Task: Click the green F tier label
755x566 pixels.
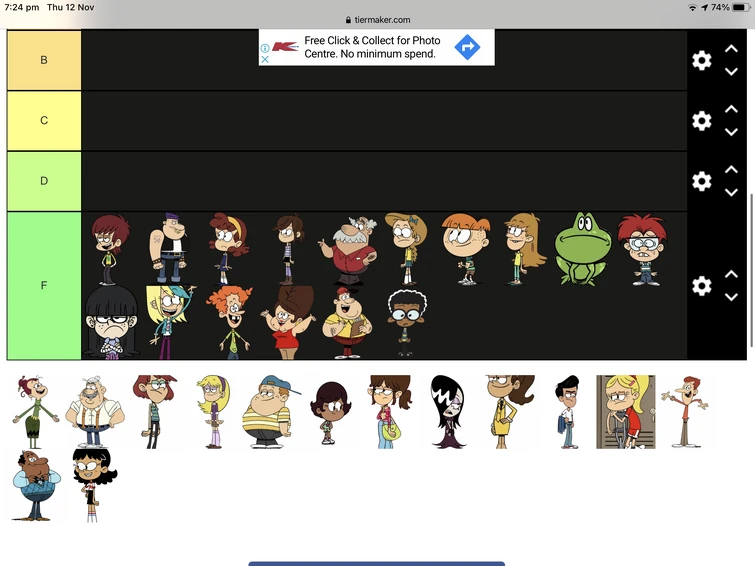Action: [44, 286]
